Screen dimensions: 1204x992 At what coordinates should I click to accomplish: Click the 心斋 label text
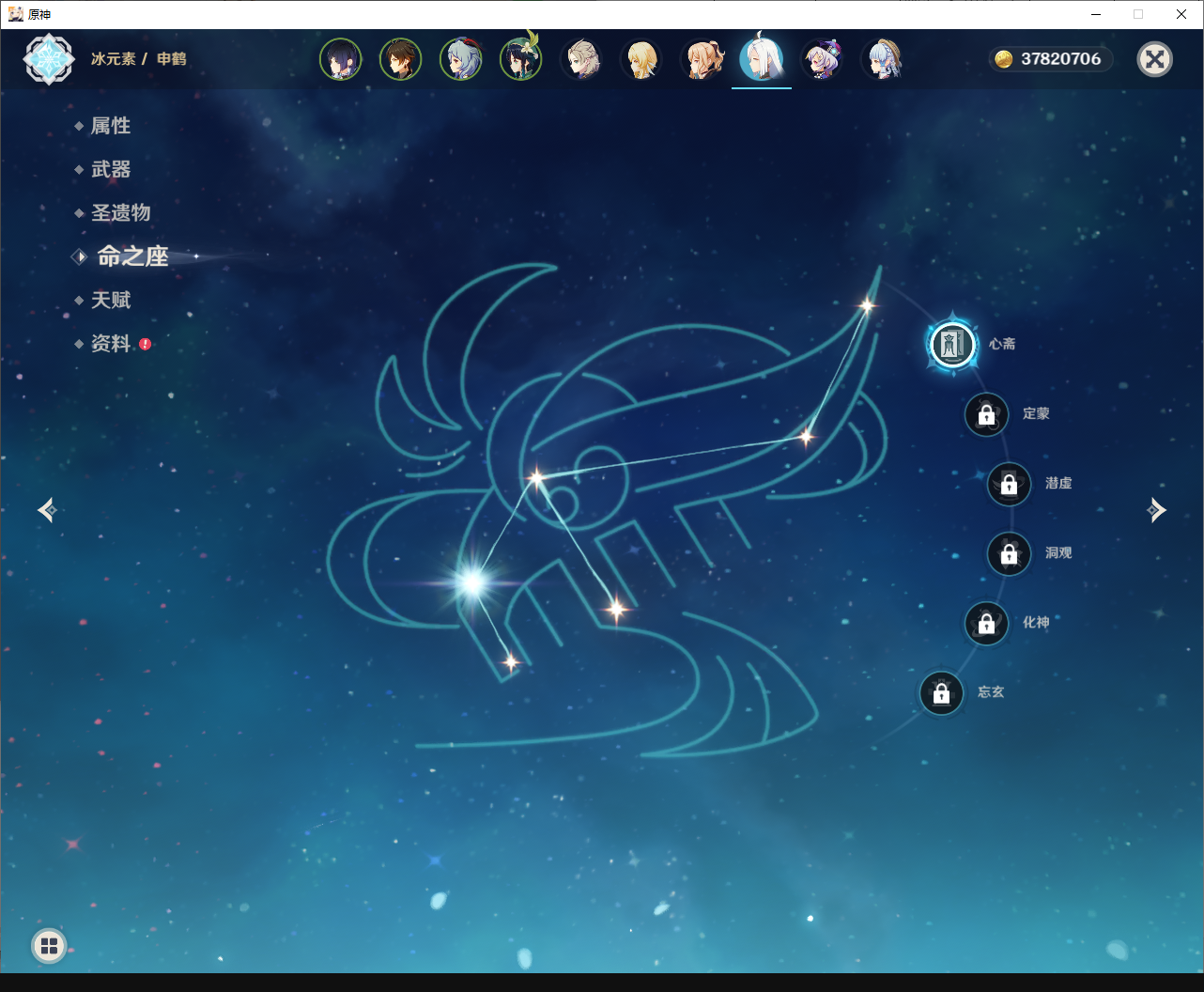click(1002, 344)
